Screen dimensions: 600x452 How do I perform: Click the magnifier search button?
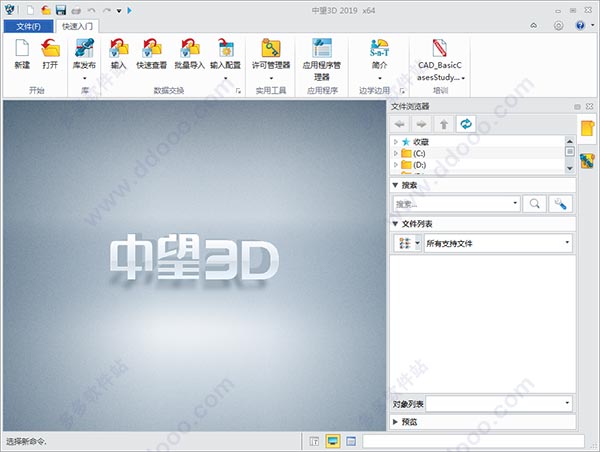coord(534,204)
